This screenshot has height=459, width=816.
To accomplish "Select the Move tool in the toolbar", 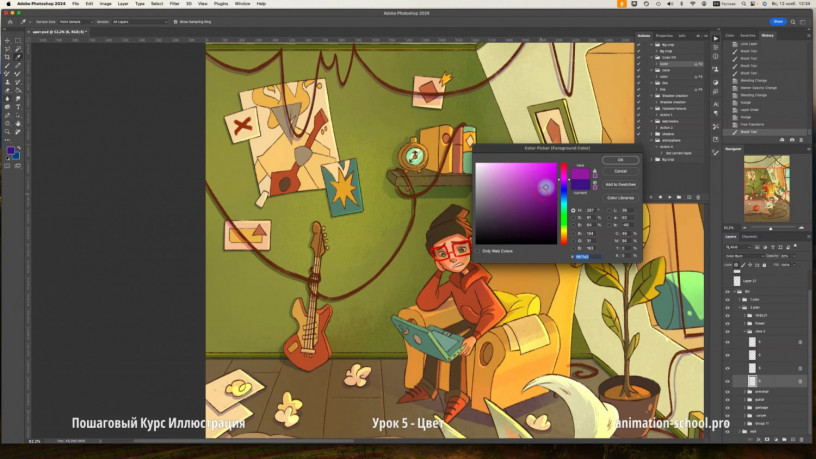I will (x=7, y=40).
